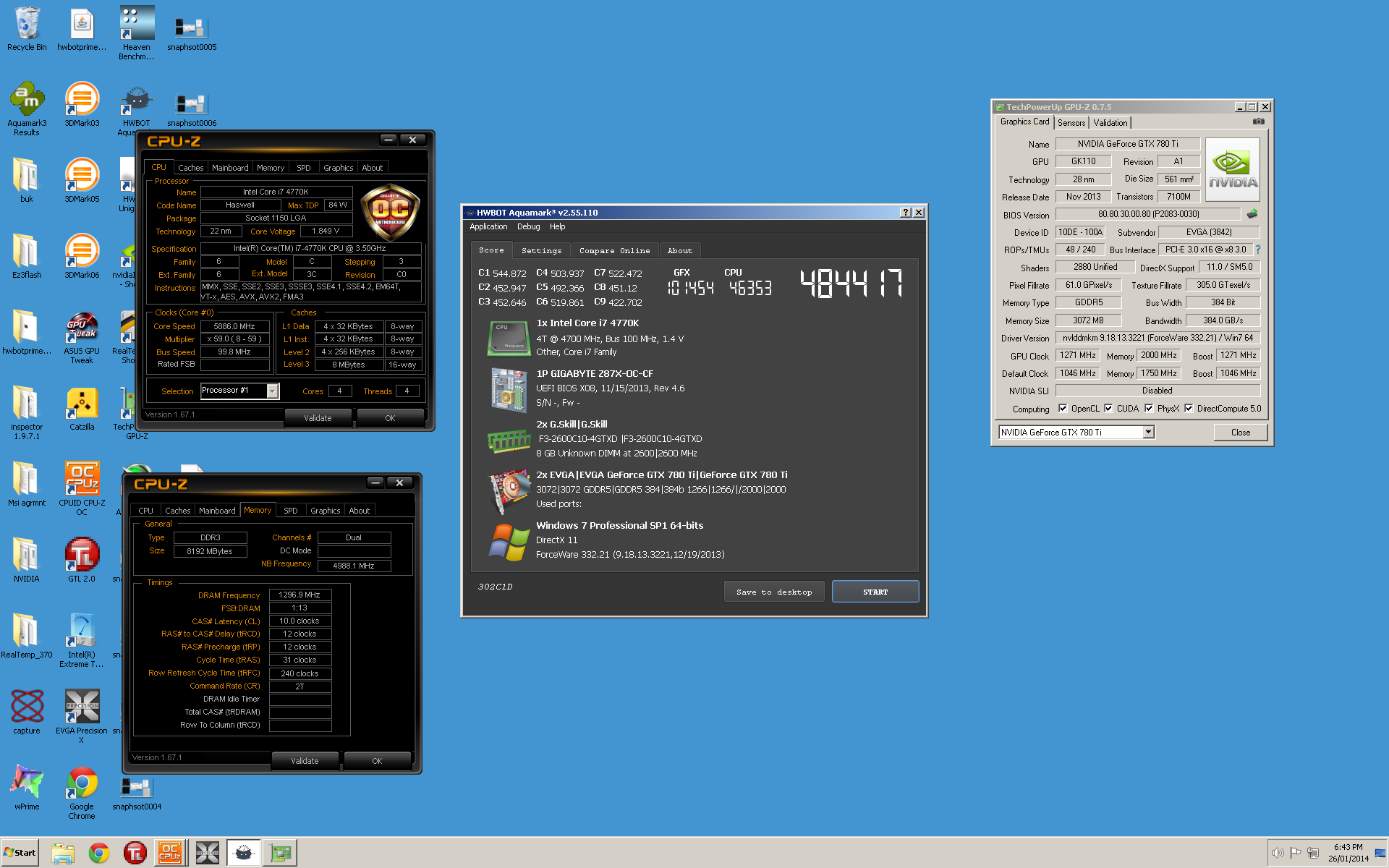Click the volume tray icon
This screenshot has height=868, width=1389.
(1278, 853)
